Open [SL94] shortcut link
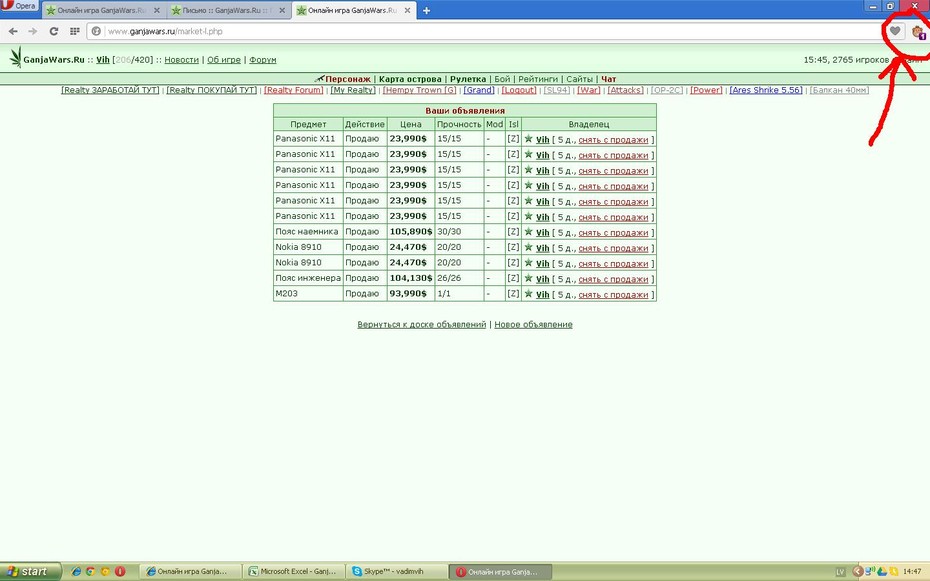The width and height of the screenshot is (930, 581). (556, 90)
